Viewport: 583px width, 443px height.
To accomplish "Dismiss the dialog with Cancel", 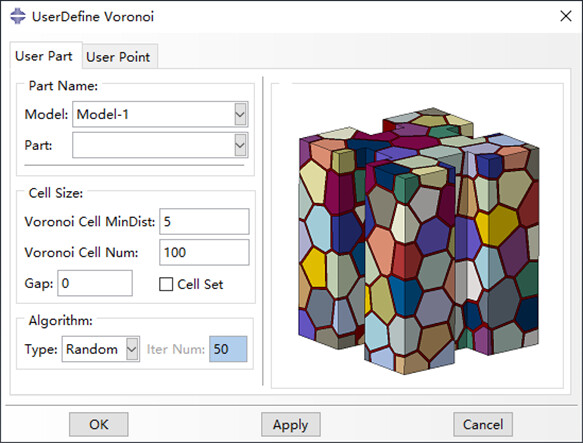I will 483,424.
